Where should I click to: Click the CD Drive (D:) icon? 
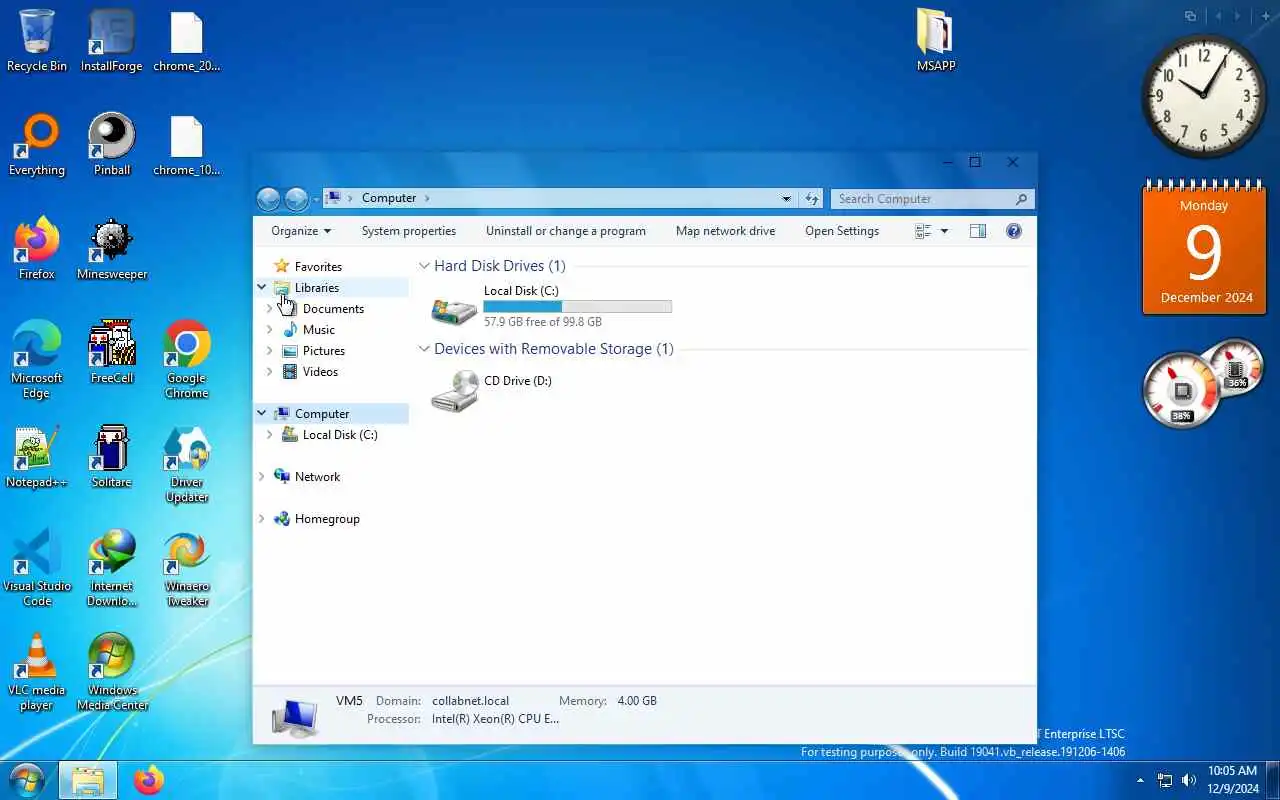(454, 390)
